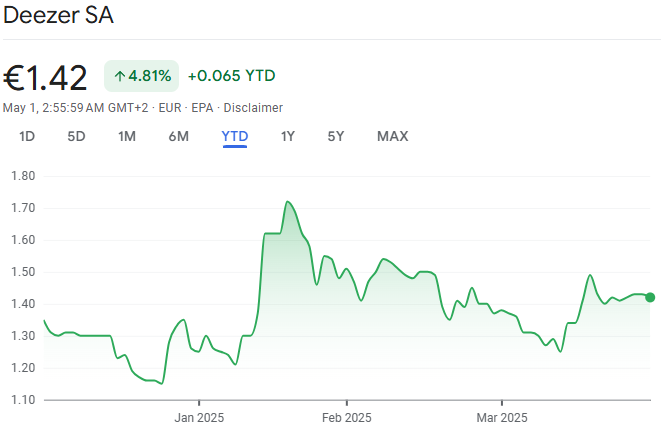This screenshot has height=438, width=661.
Task: Click the 1.30 y-axis label
Action: coord(23,336)
